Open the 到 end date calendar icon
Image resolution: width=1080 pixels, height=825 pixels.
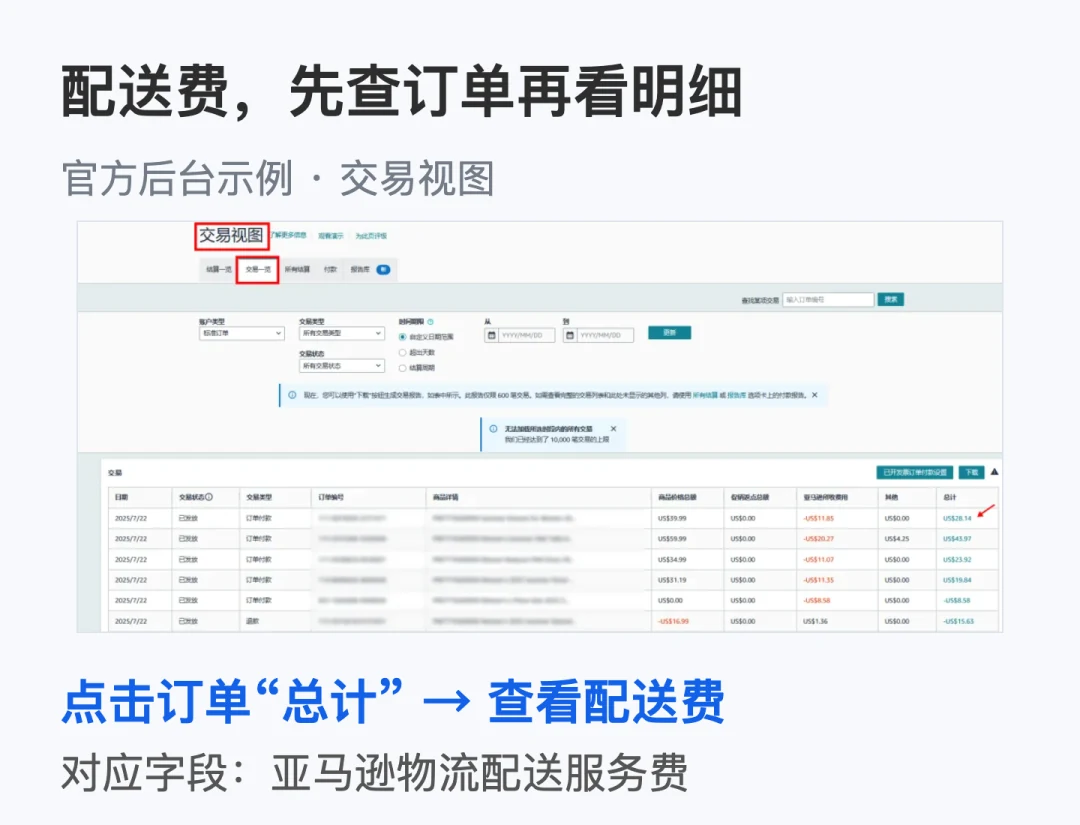point(570,335)
